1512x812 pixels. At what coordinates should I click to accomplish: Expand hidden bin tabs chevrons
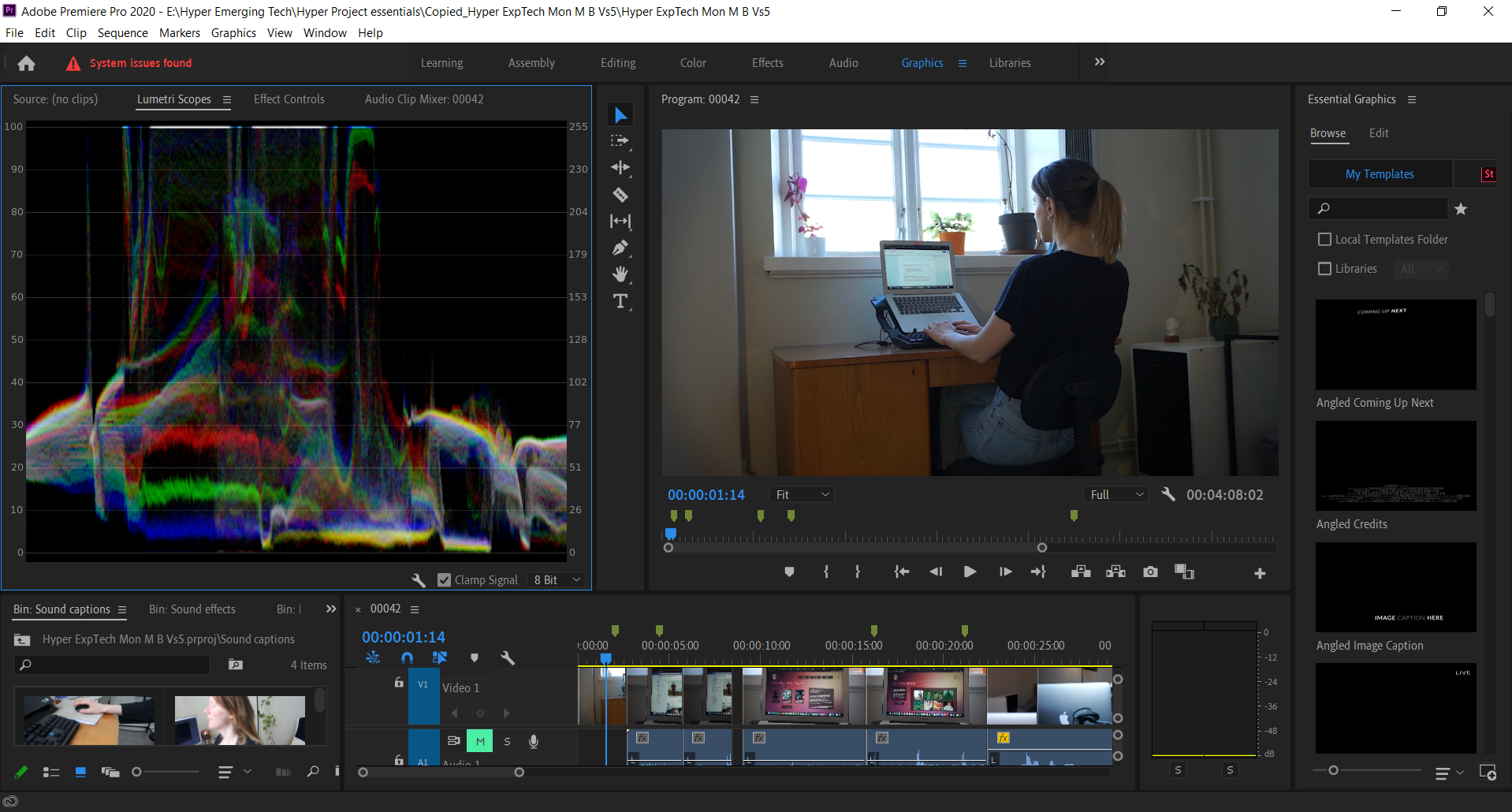click(331, 609)
